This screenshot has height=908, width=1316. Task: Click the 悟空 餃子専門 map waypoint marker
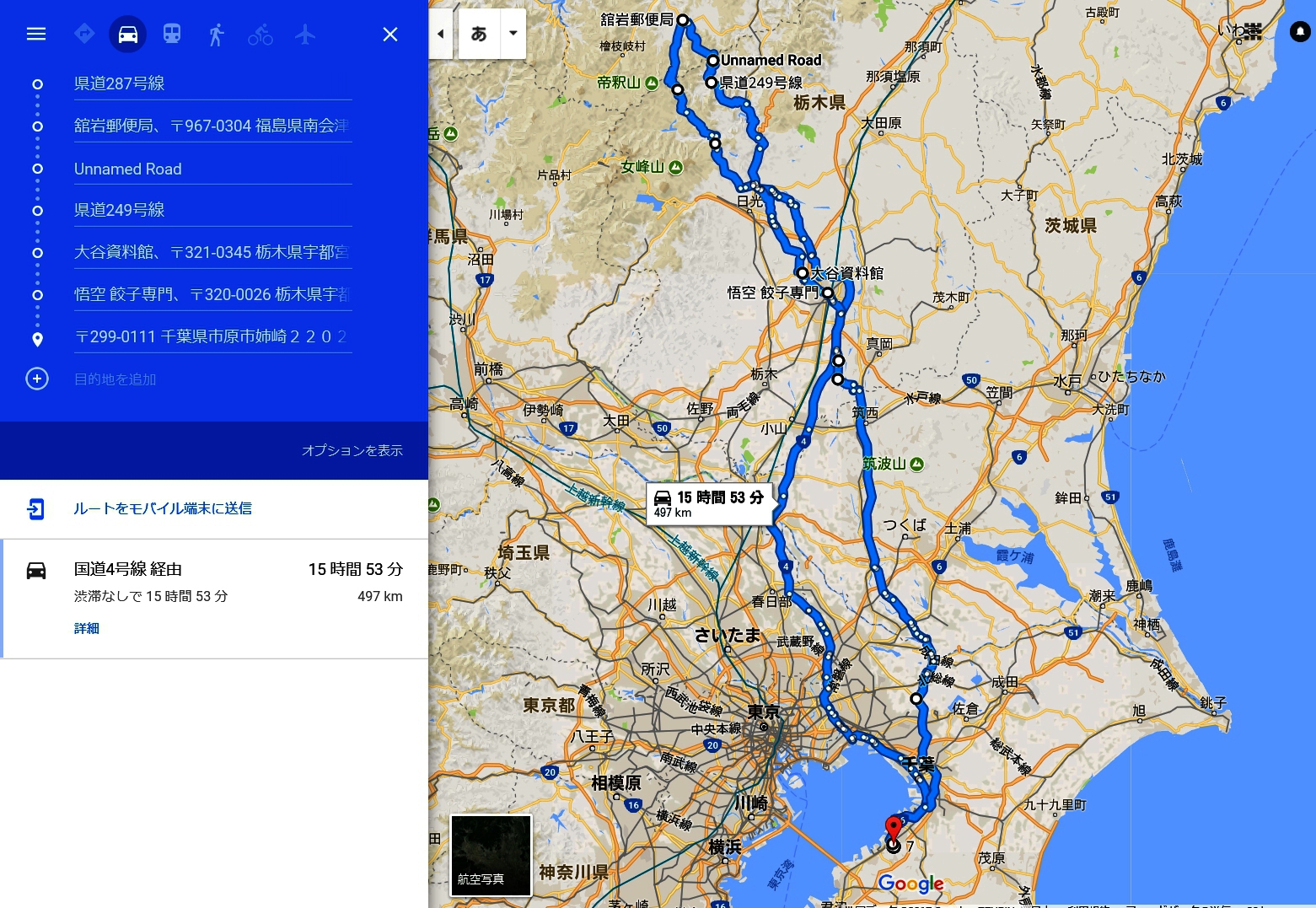(x=829, y=293)
